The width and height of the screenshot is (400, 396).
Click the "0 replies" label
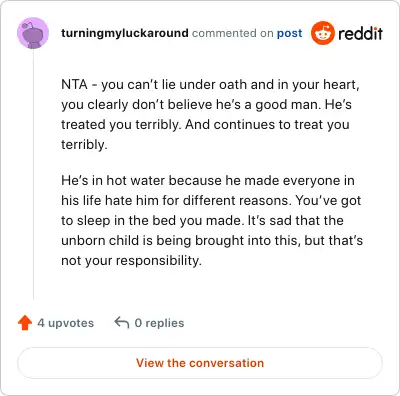click(159, 323)
